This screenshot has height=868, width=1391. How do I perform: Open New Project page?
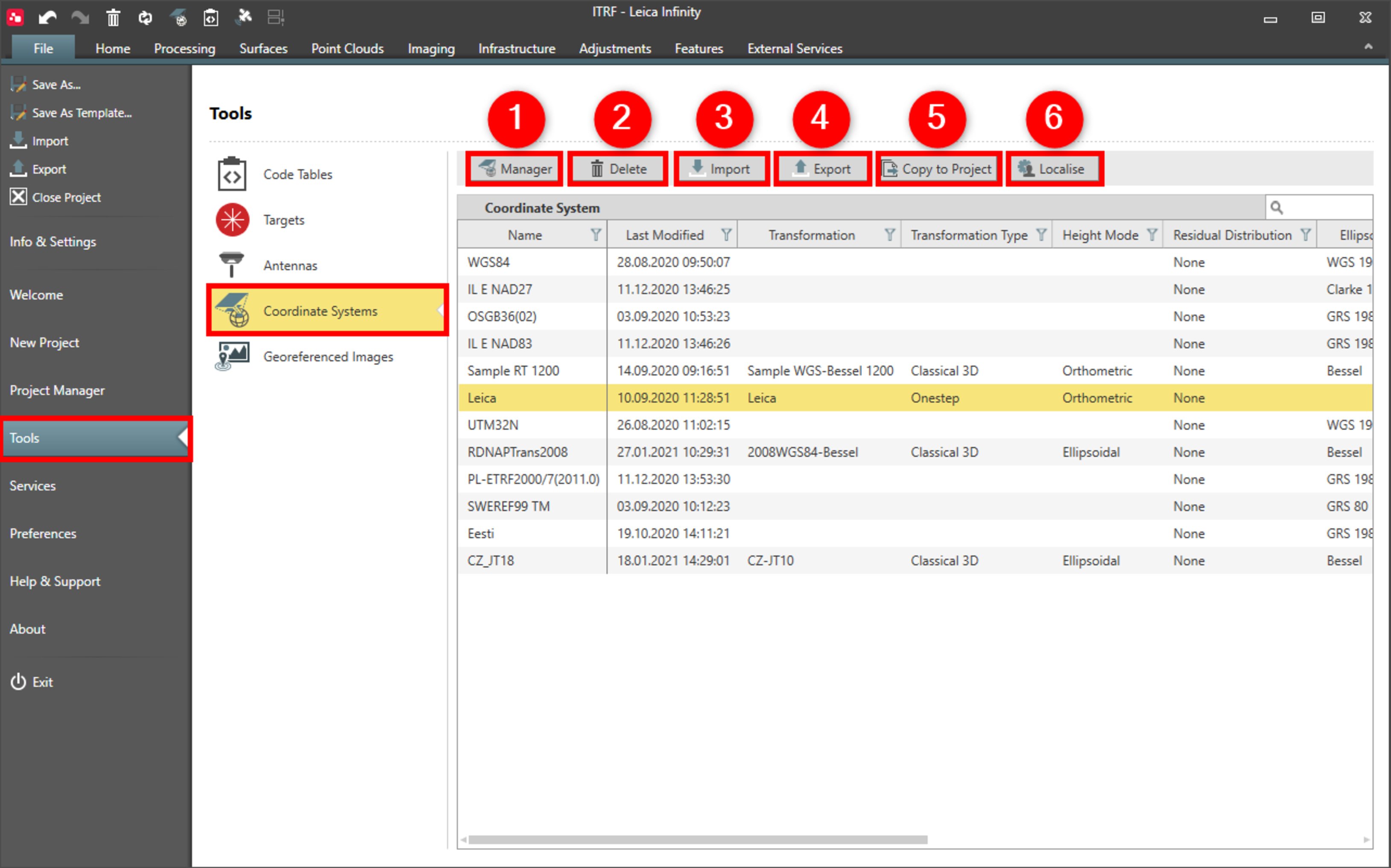pos(44,342)
